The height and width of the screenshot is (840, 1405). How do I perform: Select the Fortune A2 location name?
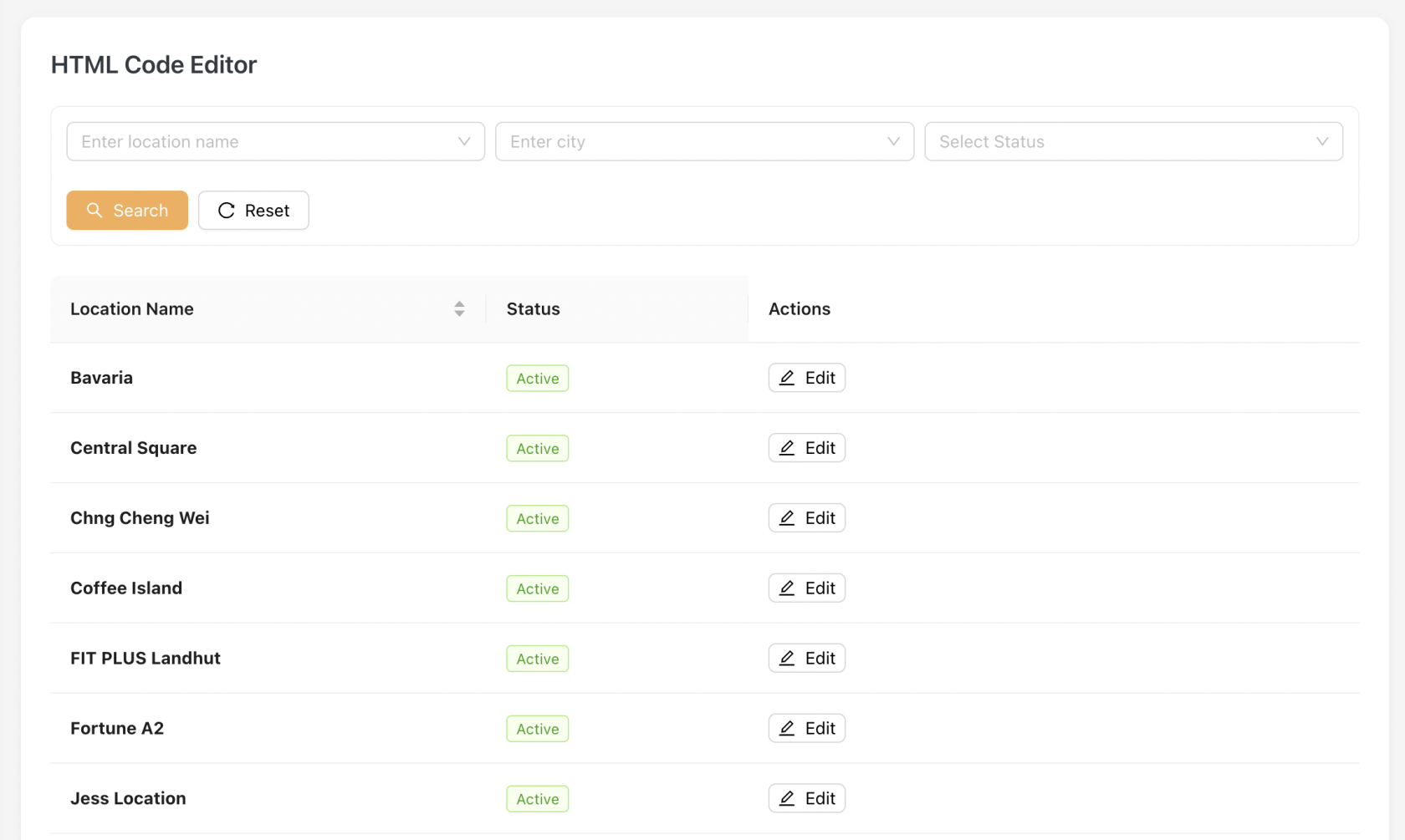(117, 729)
